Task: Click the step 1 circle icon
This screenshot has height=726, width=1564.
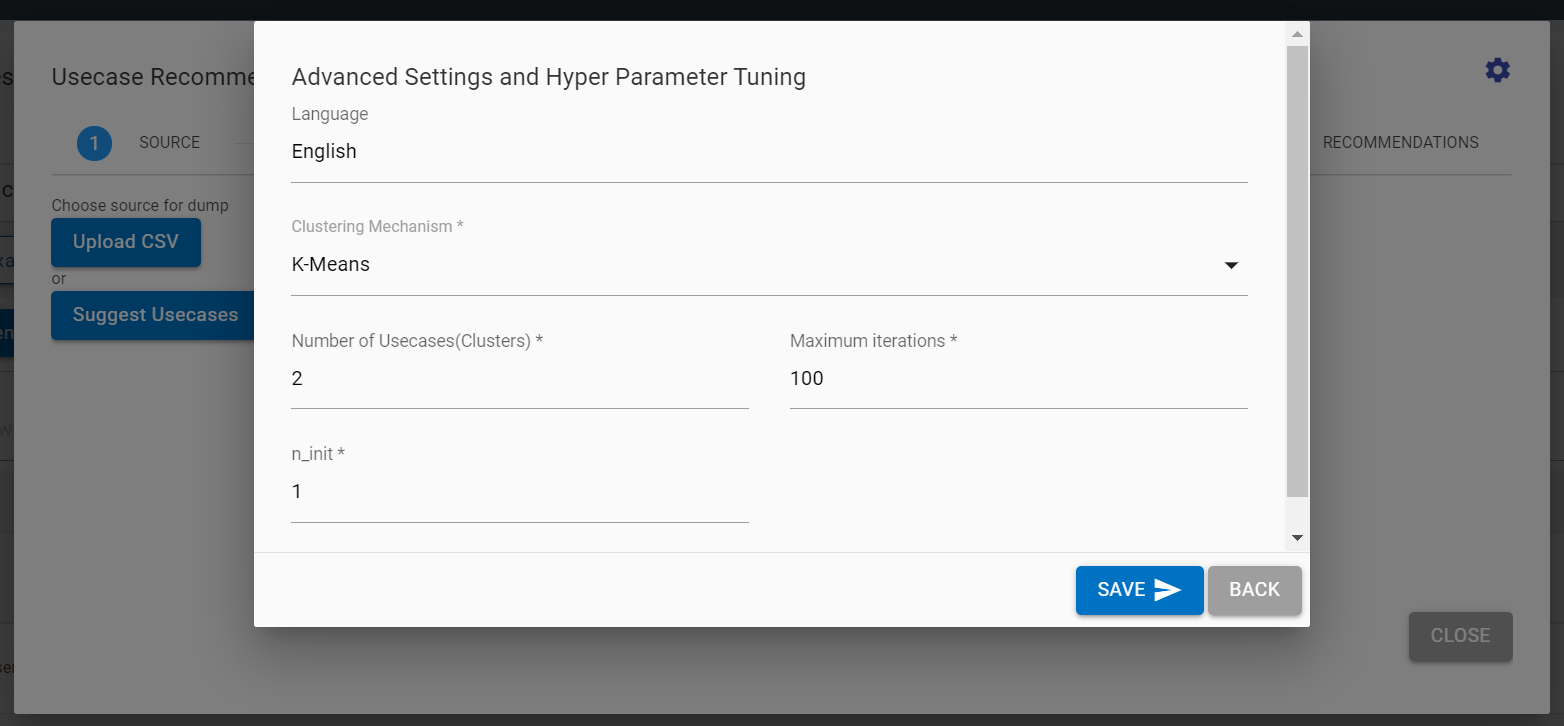Action: pyautogui.click(x=94, y=143)
